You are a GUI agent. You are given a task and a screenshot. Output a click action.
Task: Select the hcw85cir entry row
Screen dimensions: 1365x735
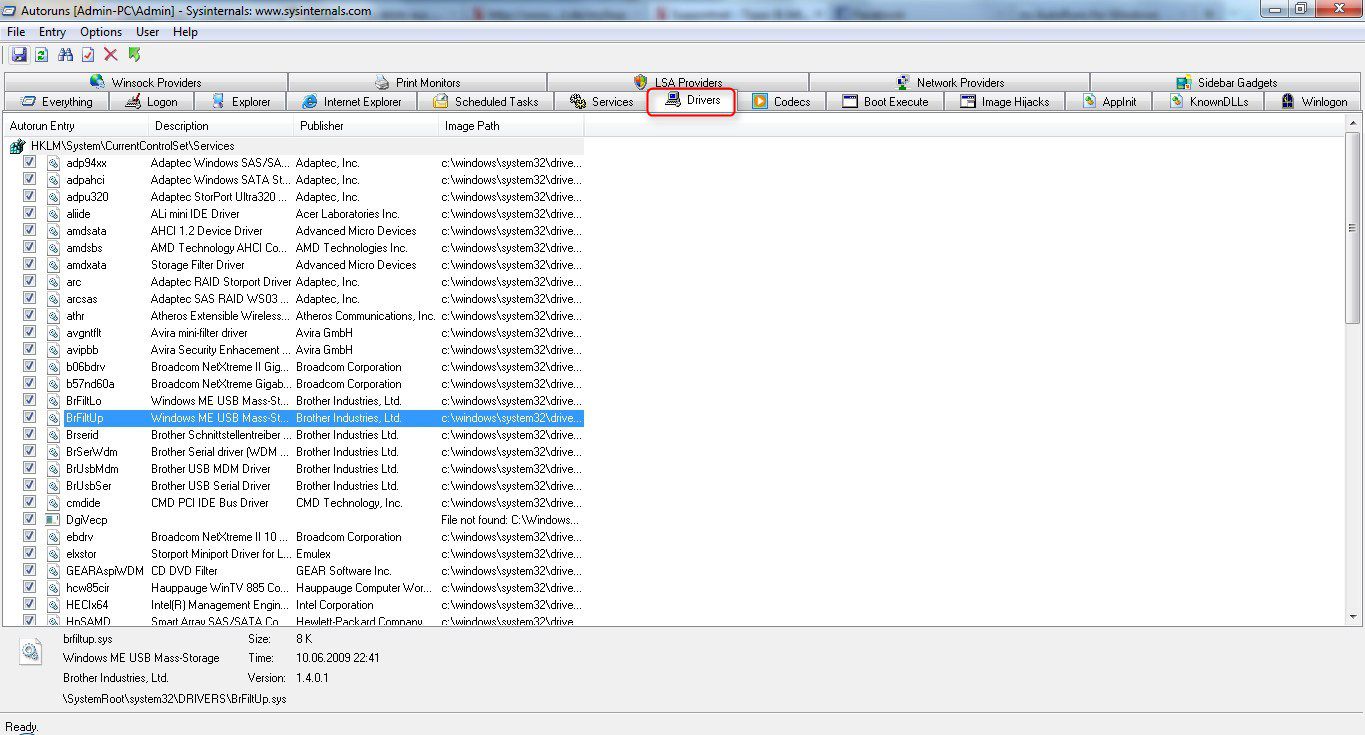294,588
